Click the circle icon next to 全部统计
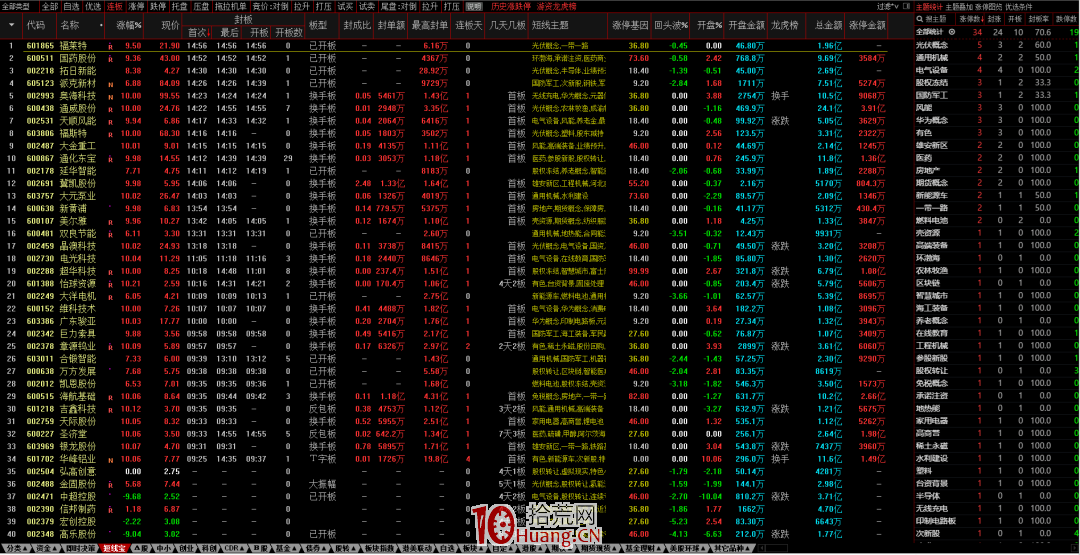 (951, 32)
